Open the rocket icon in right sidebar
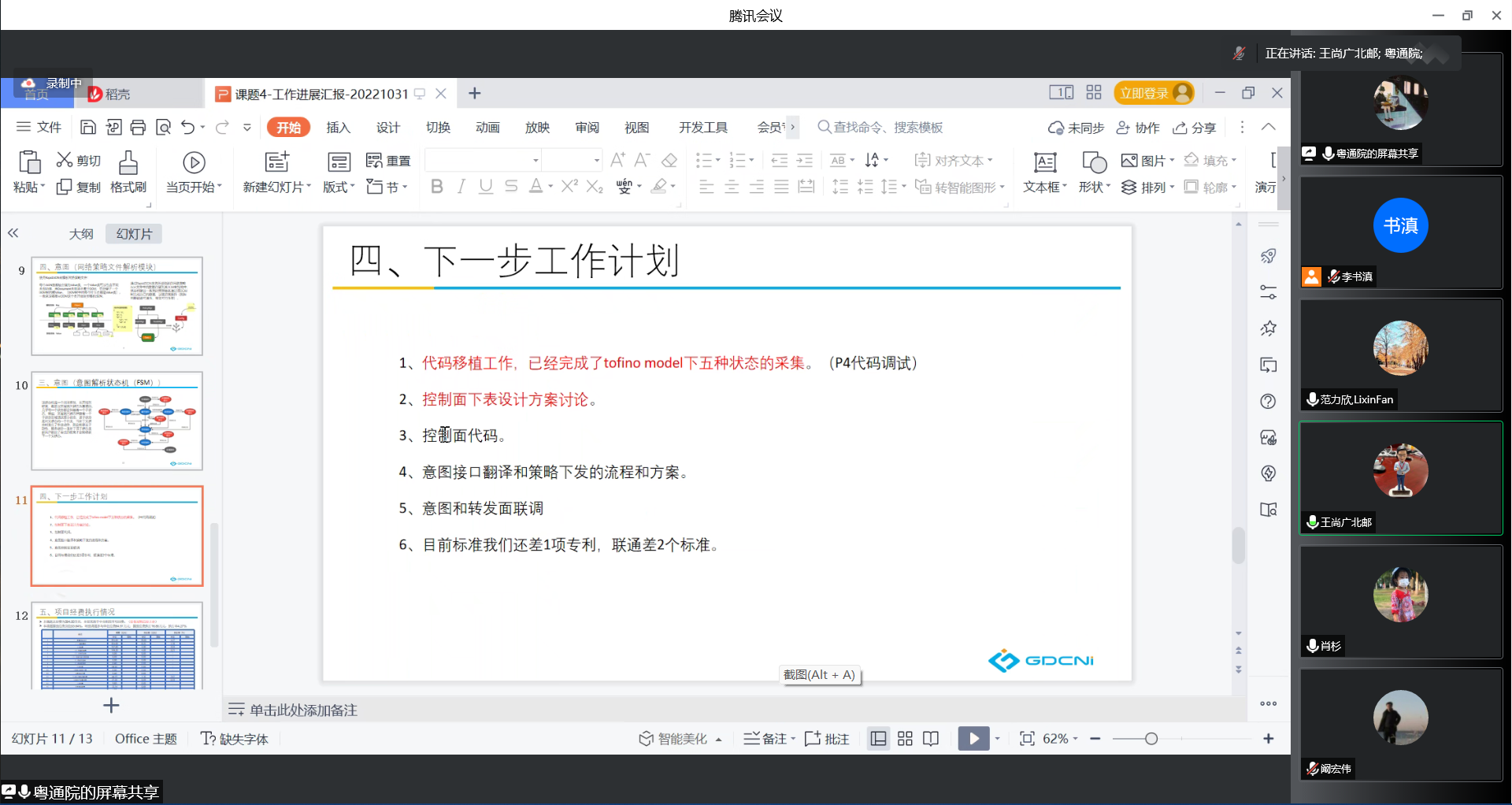This screenshot has height=805, width=1512. tap(1268, 256)
